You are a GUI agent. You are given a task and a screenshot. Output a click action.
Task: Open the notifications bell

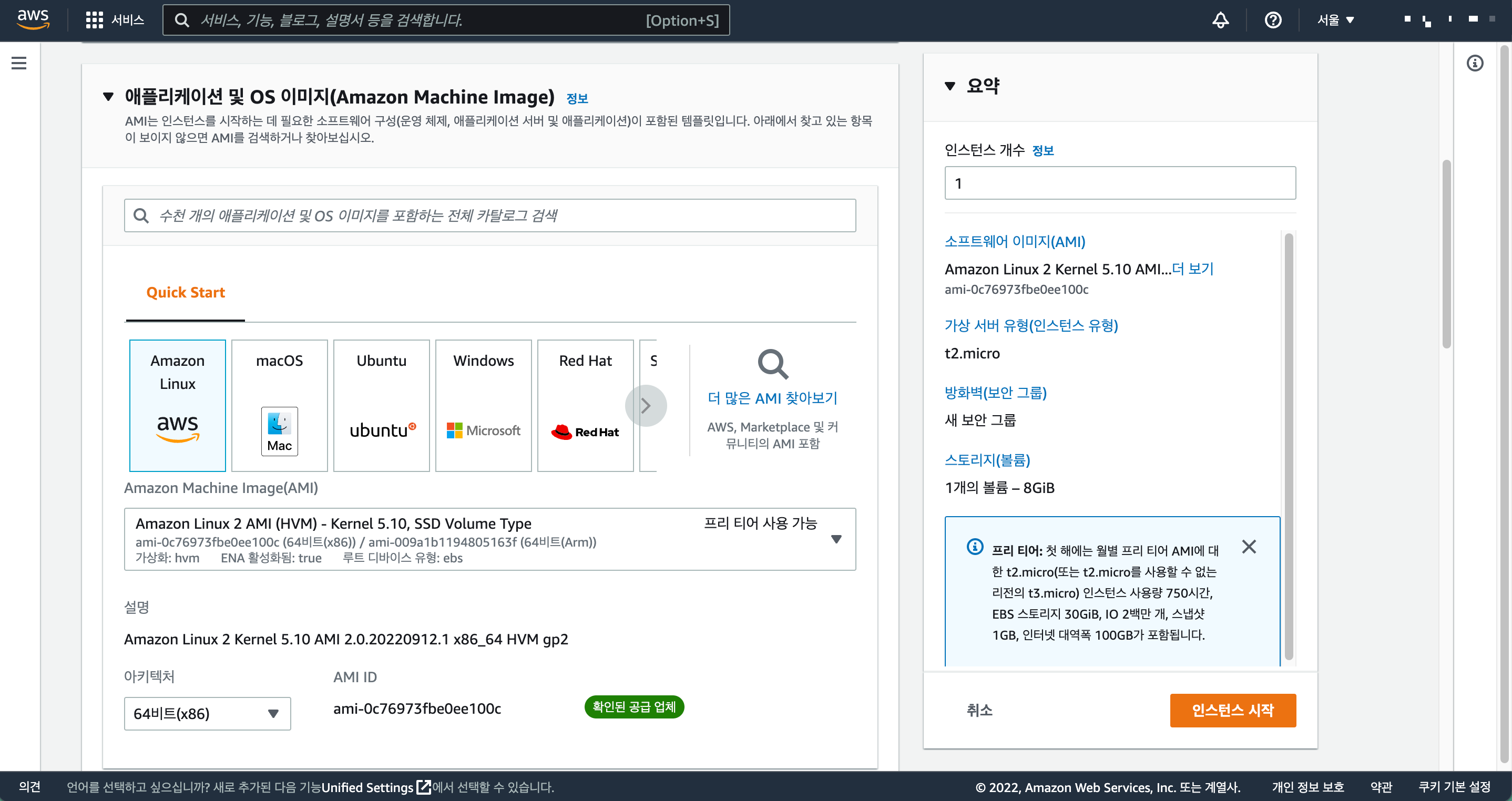(x=1220, y=20)
